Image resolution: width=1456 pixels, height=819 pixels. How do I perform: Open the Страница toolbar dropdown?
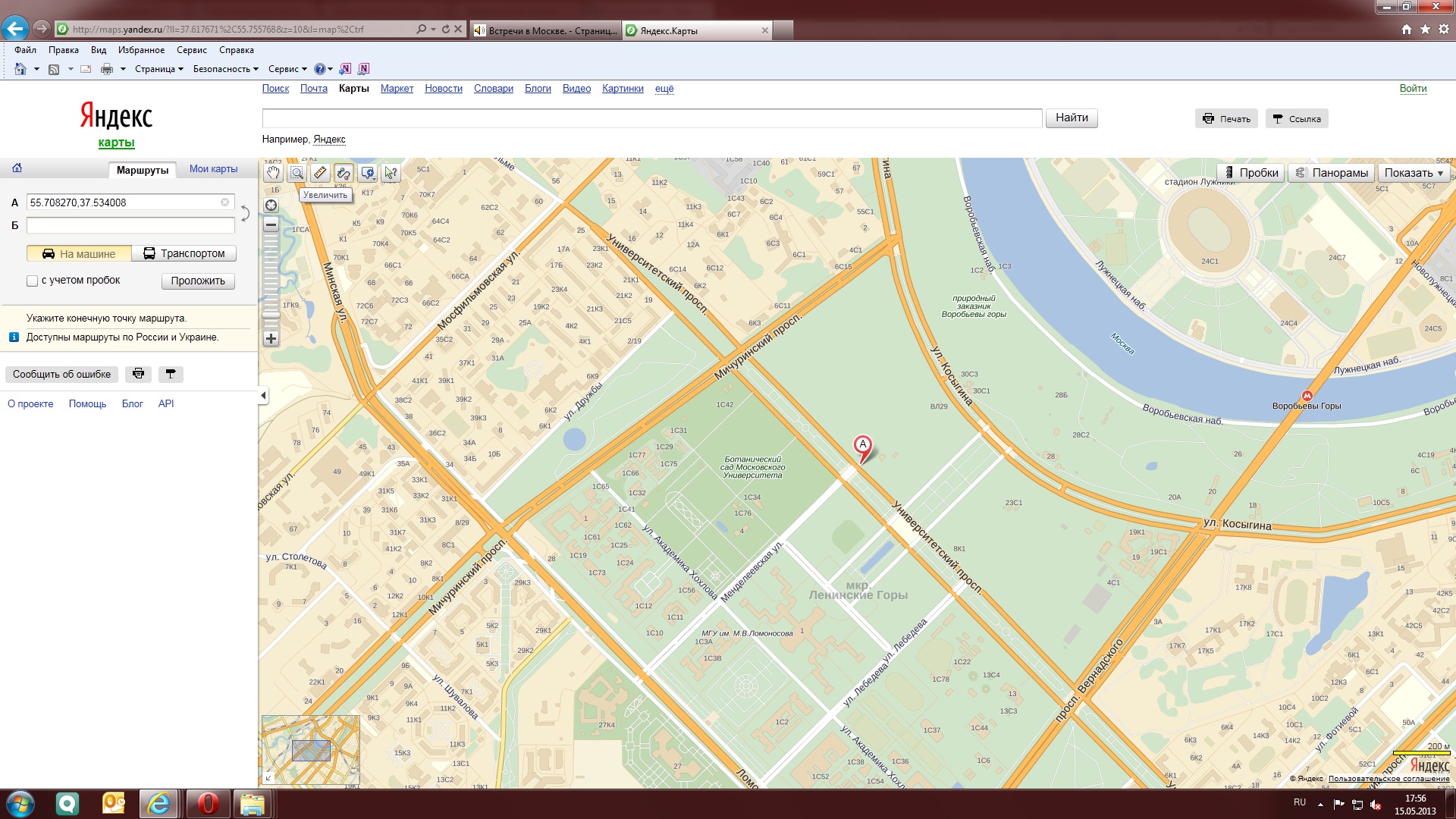(x=159, y=69)
